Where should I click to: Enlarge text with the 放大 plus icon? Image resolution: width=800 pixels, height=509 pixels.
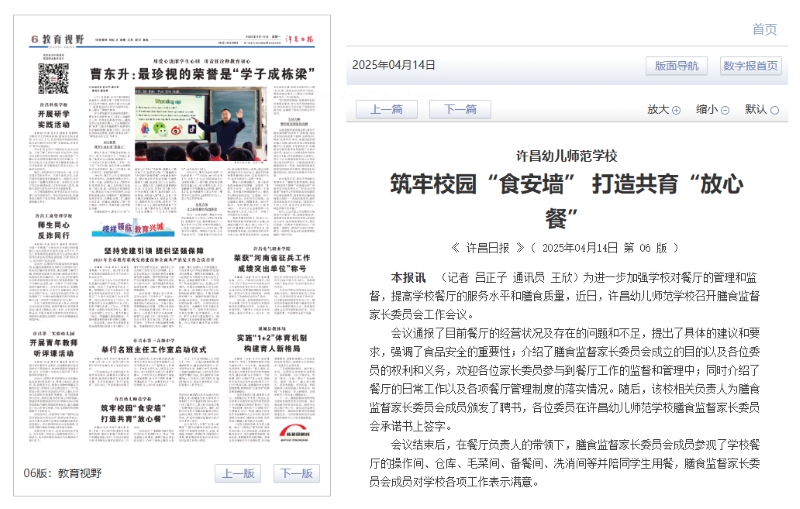click(676, 110)
